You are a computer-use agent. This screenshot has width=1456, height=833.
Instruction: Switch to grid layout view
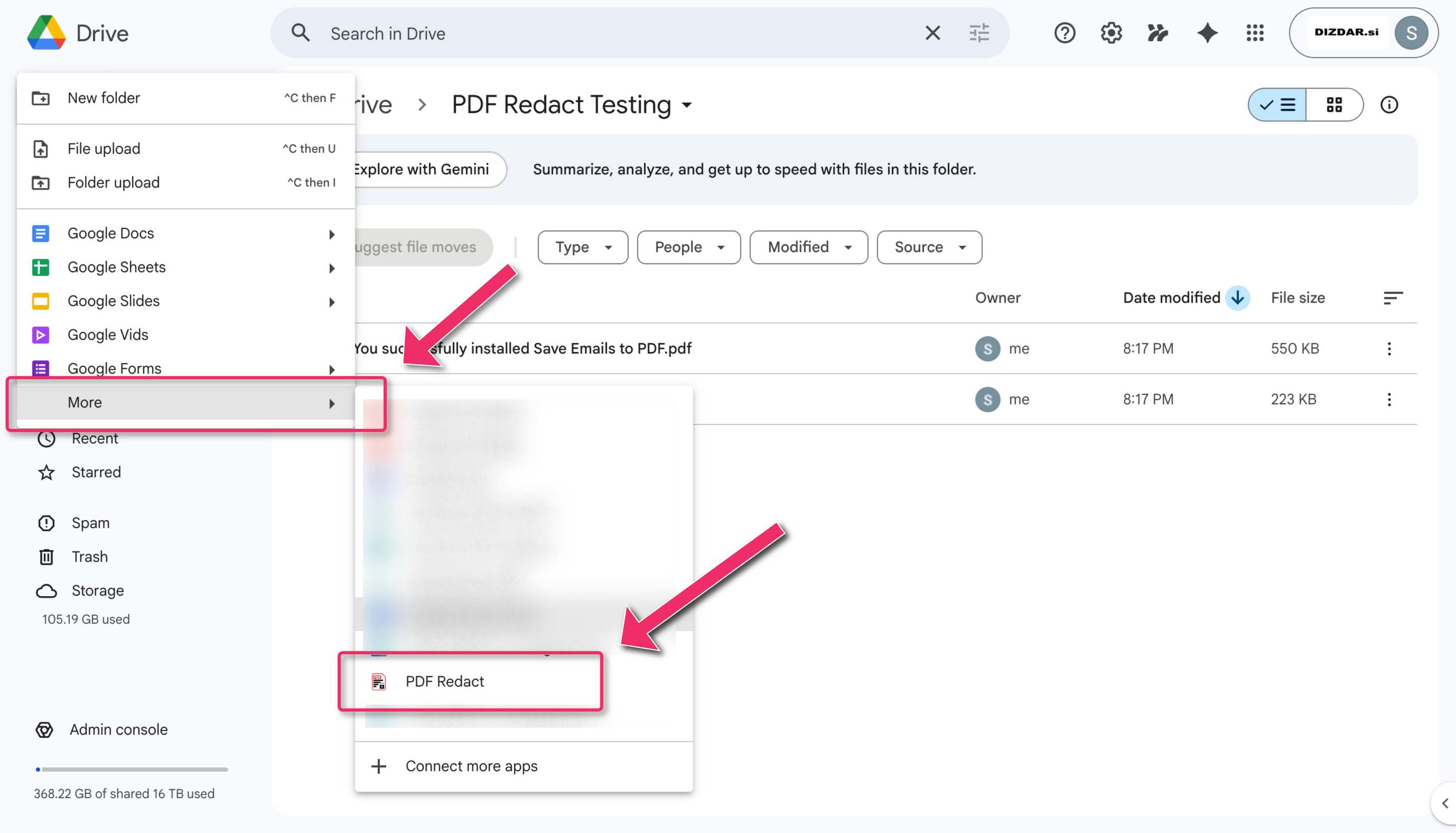1334,105
